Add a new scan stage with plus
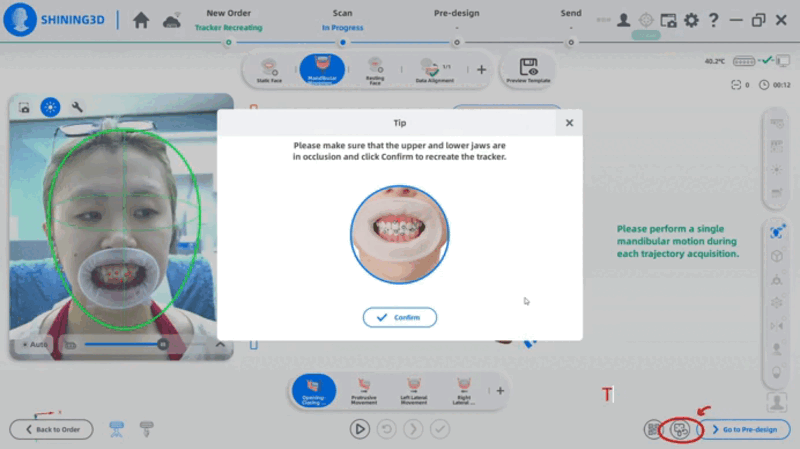The image size is (800, 449). pos(481,70)
